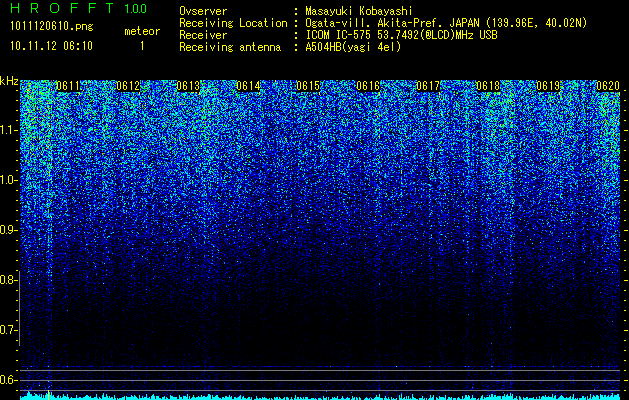Click the HROFFT 1.0.0 title text
The image size is (629, 400).
tap(79, 8)
